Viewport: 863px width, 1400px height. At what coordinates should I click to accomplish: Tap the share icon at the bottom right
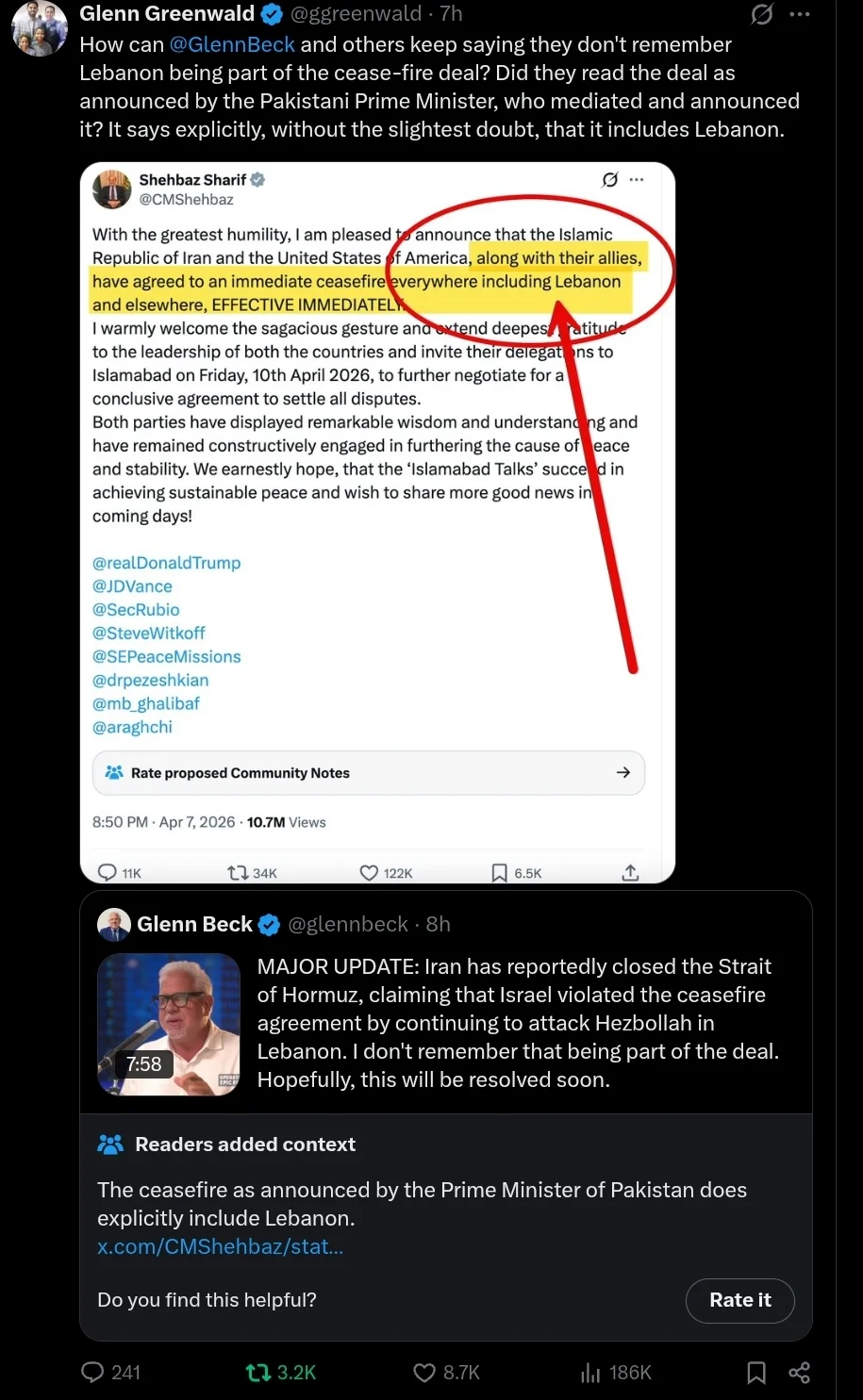coord(799,1373)
